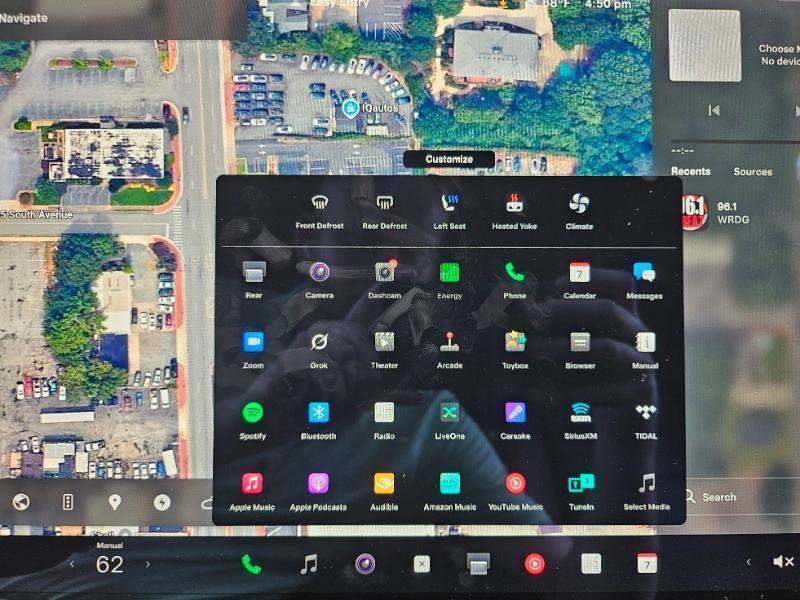Toggle traffic light map layer
This screenshot has width=800, height=600.
click(x=67, y=502)
